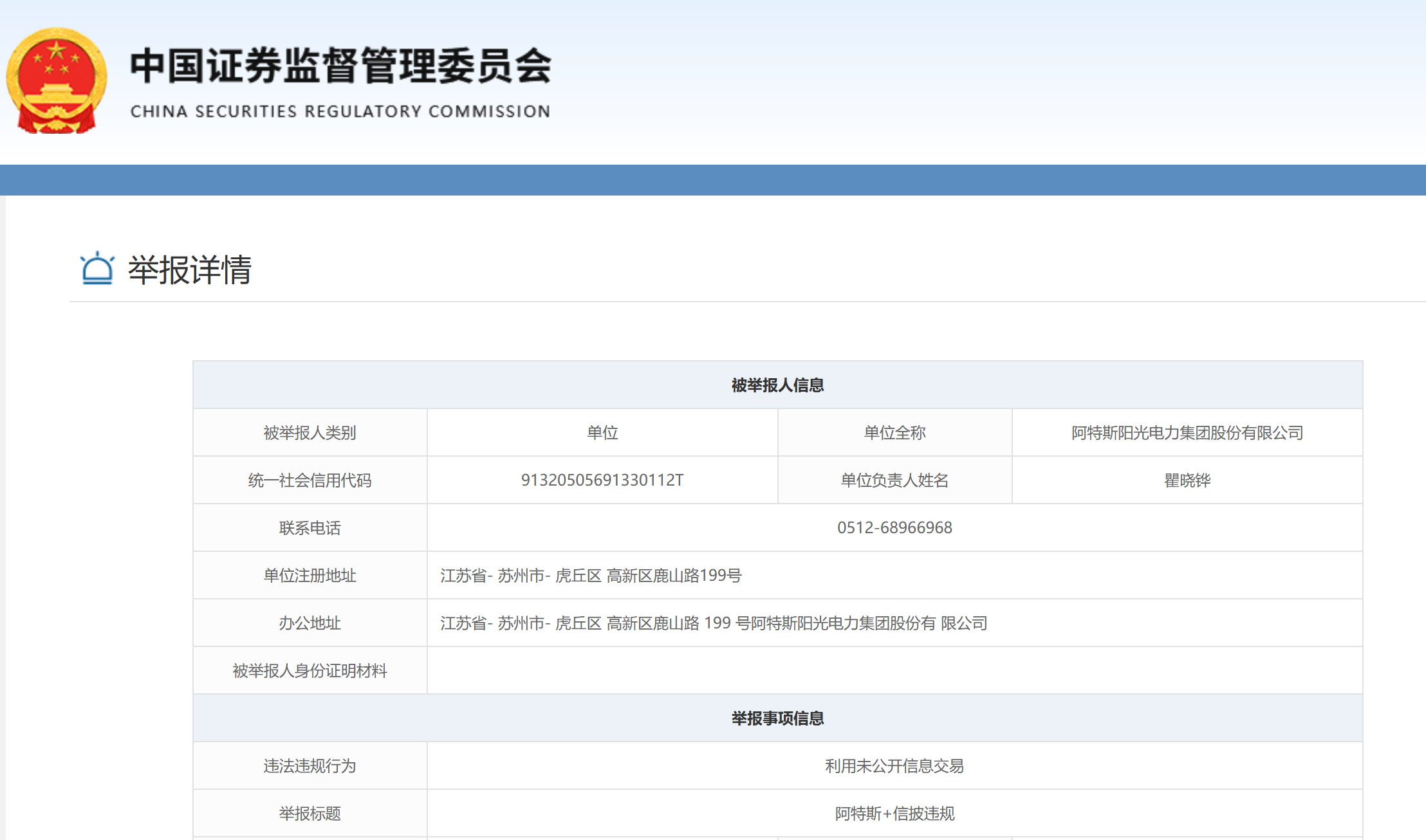This screenshot has height=840, width=1426.
Task: Click the national emblem logo
Action: tap(57, 80)
